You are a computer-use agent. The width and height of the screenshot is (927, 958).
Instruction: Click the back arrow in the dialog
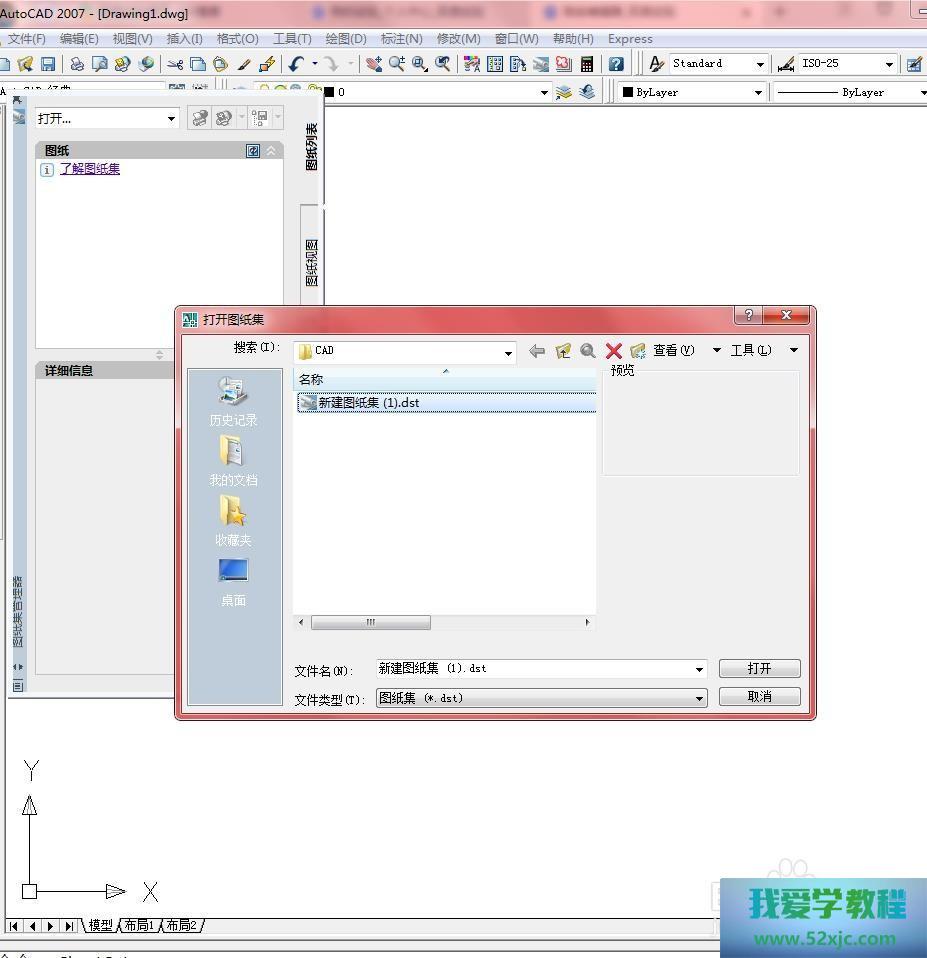click(537, 351)
